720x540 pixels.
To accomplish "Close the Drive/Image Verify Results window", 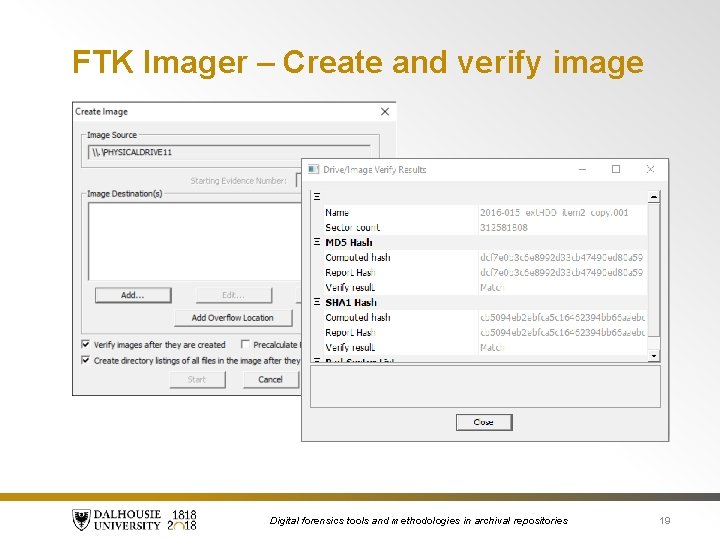I will pos(650,169).
